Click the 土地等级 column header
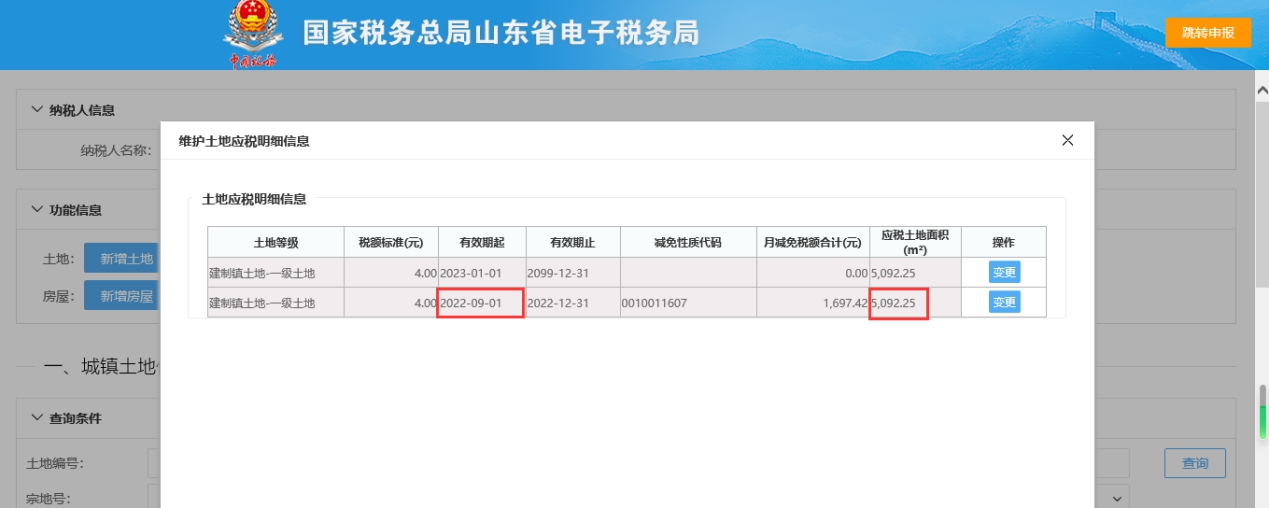 (275, 243)
